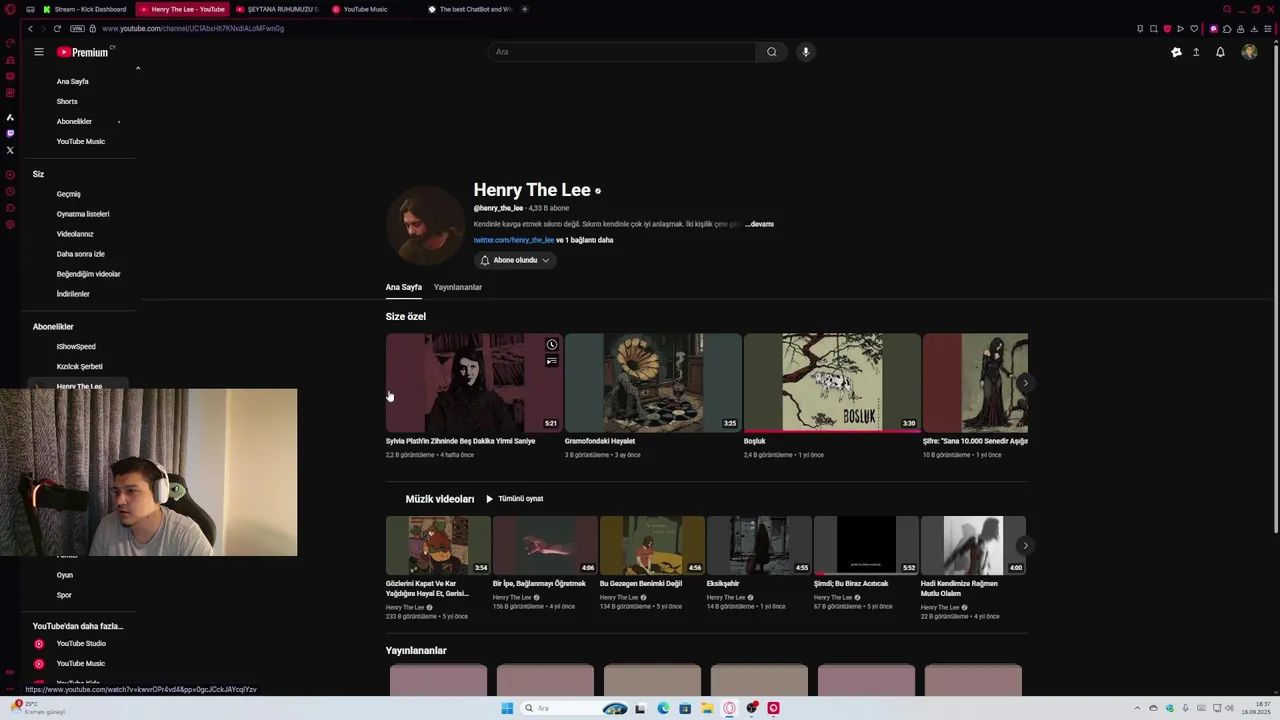Show next videos in Size özel row
Screen dimensions: 1280x720
click(1025, 383)
